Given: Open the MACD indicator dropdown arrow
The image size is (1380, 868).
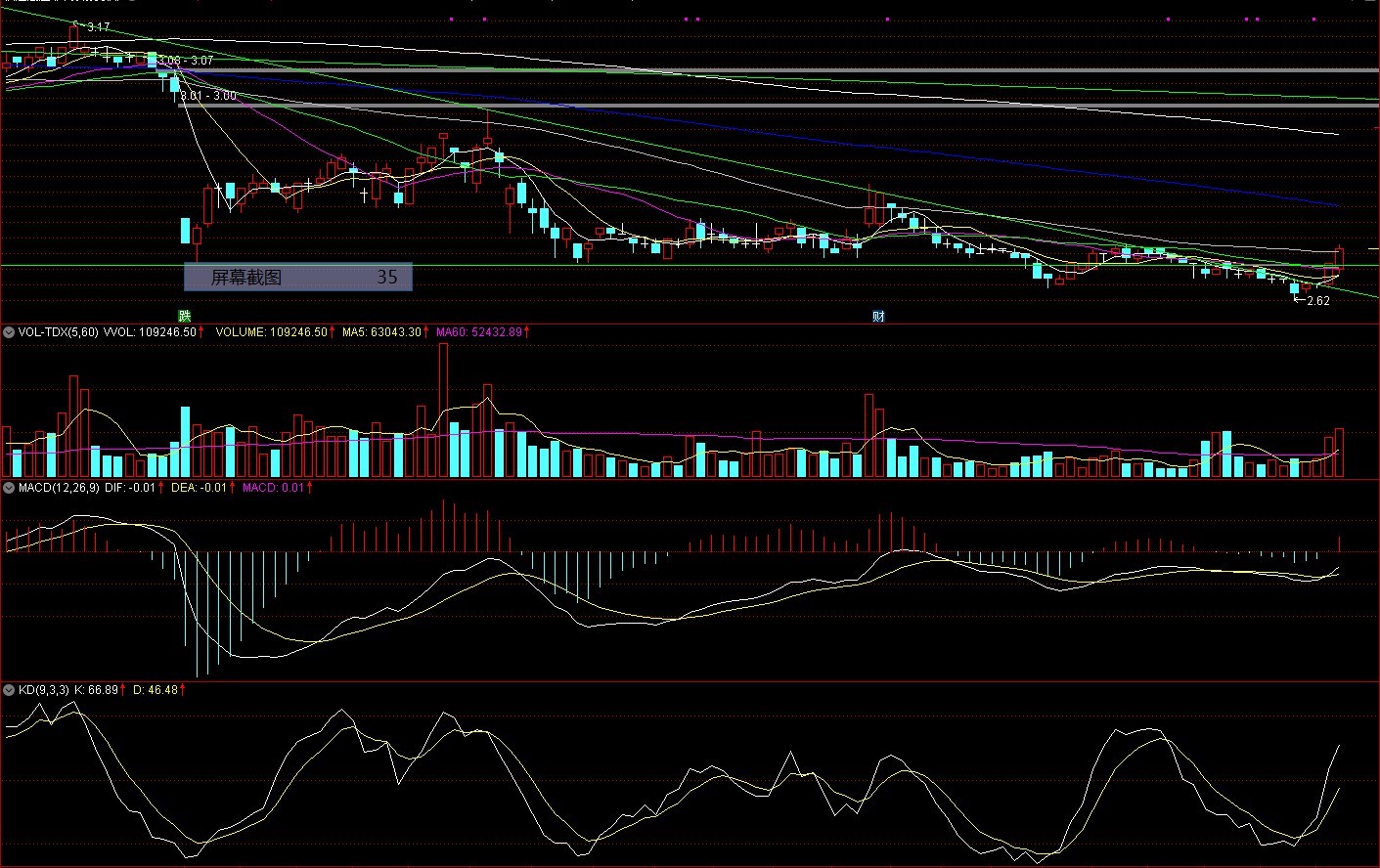Looking at the screenshot, I should click(9, 487).
